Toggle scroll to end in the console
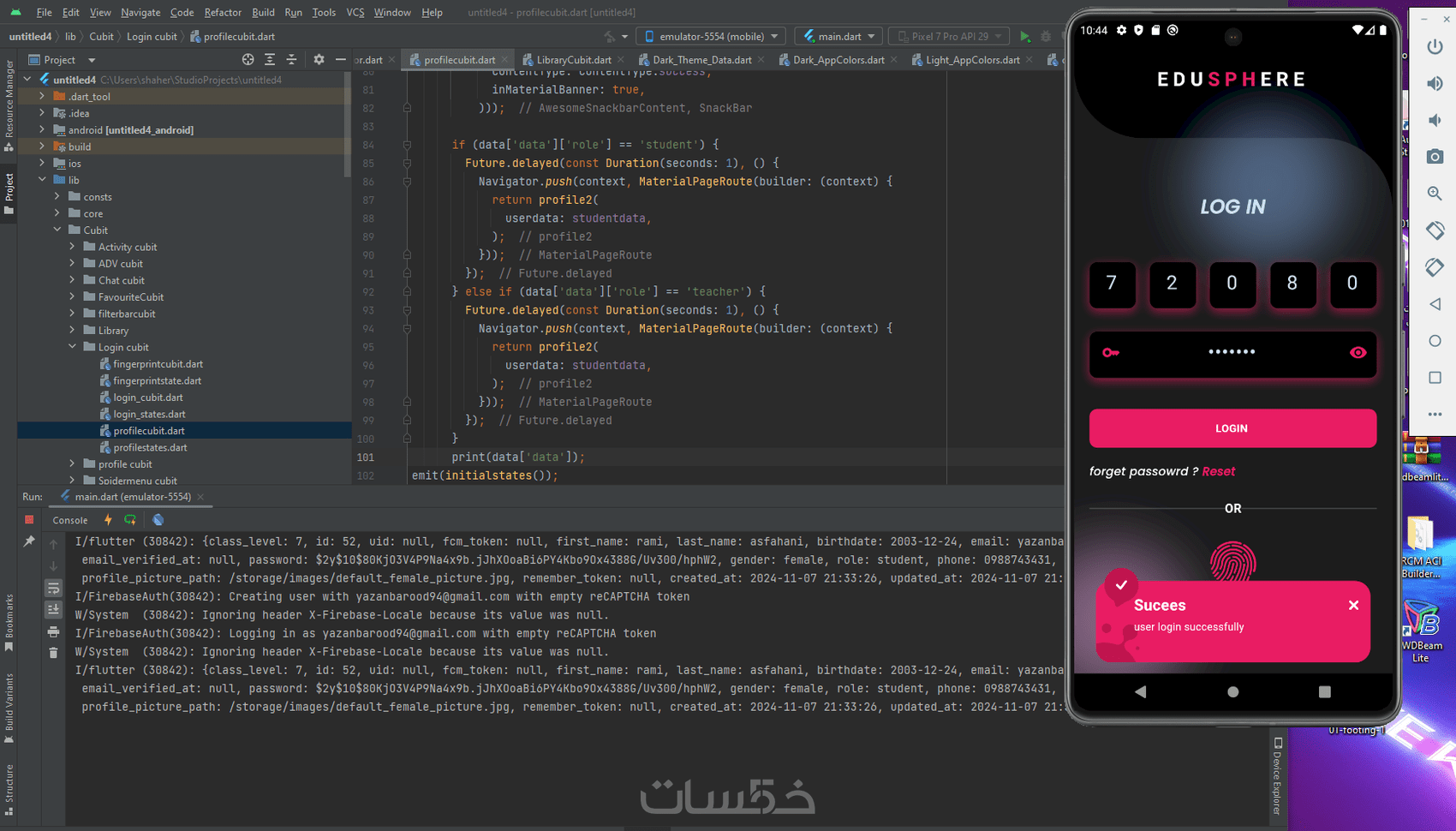The width and height of the screenshot is (1456, 831). [x=53, y=610]
